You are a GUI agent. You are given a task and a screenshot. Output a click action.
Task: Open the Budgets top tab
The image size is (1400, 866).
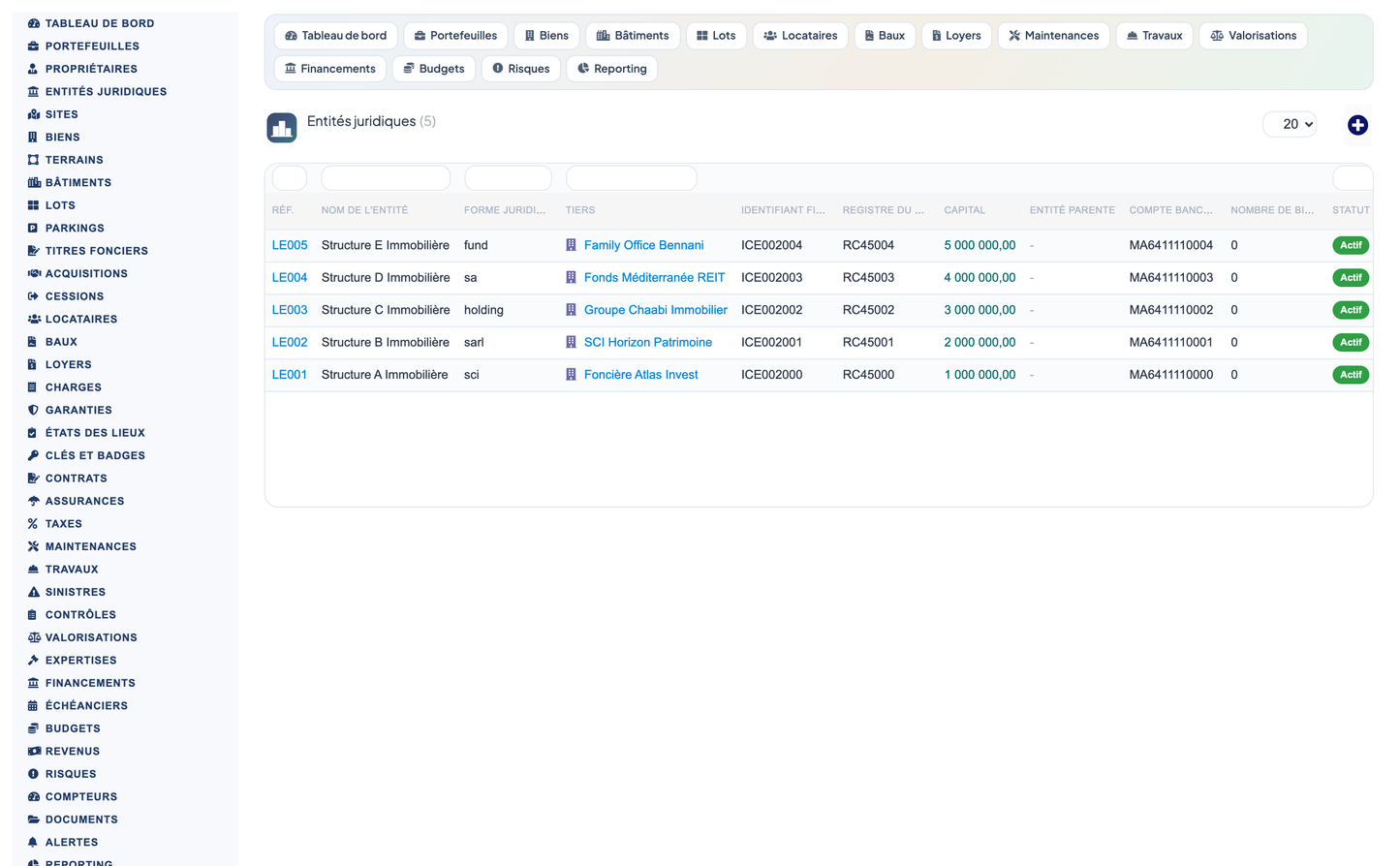pyautogui.click(x=434, y=69)
